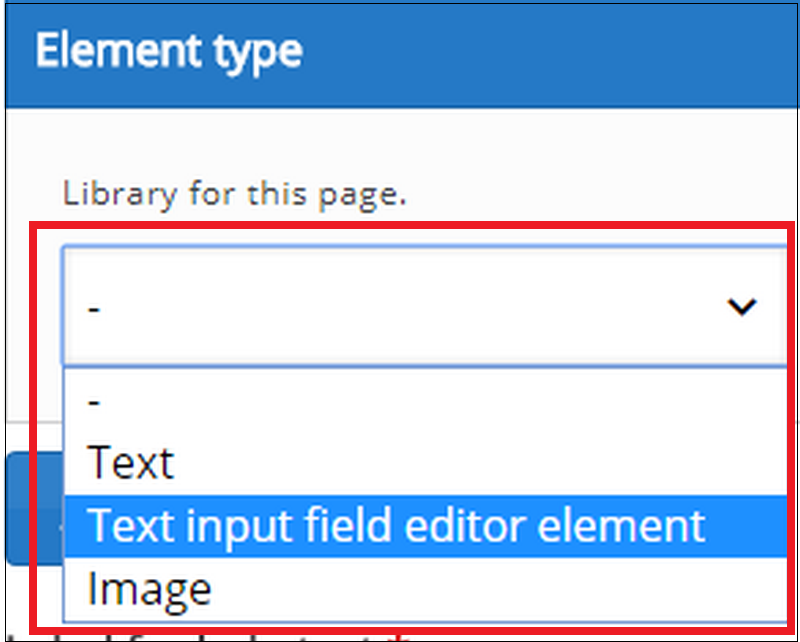The image size is (800, 642).
Task: Close the list via the down-arrow chevron
Action: coord(741,306)
